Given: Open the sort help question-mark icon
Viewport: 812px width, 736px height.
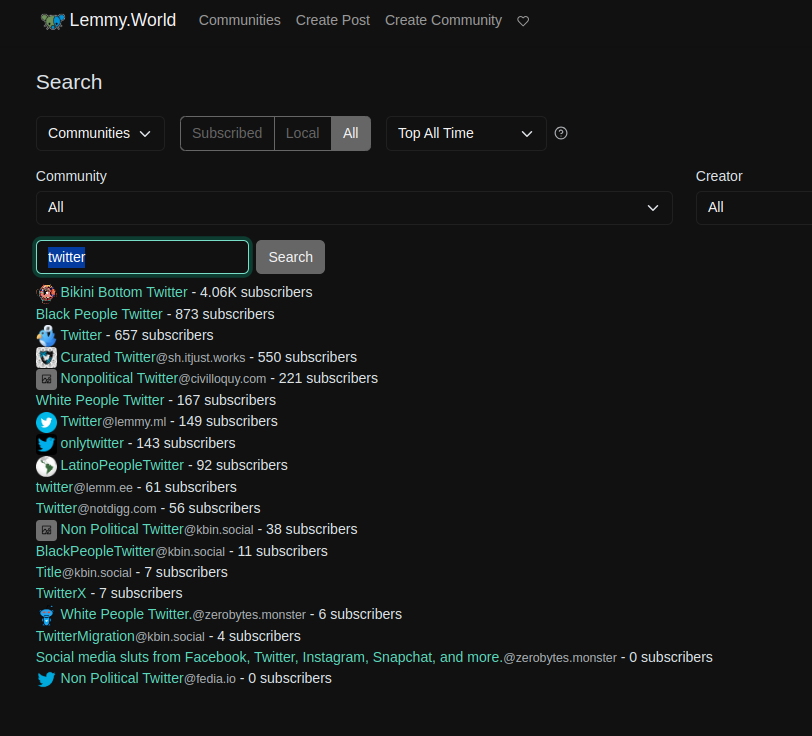Looking at the screenshot, I should (561, 133).
